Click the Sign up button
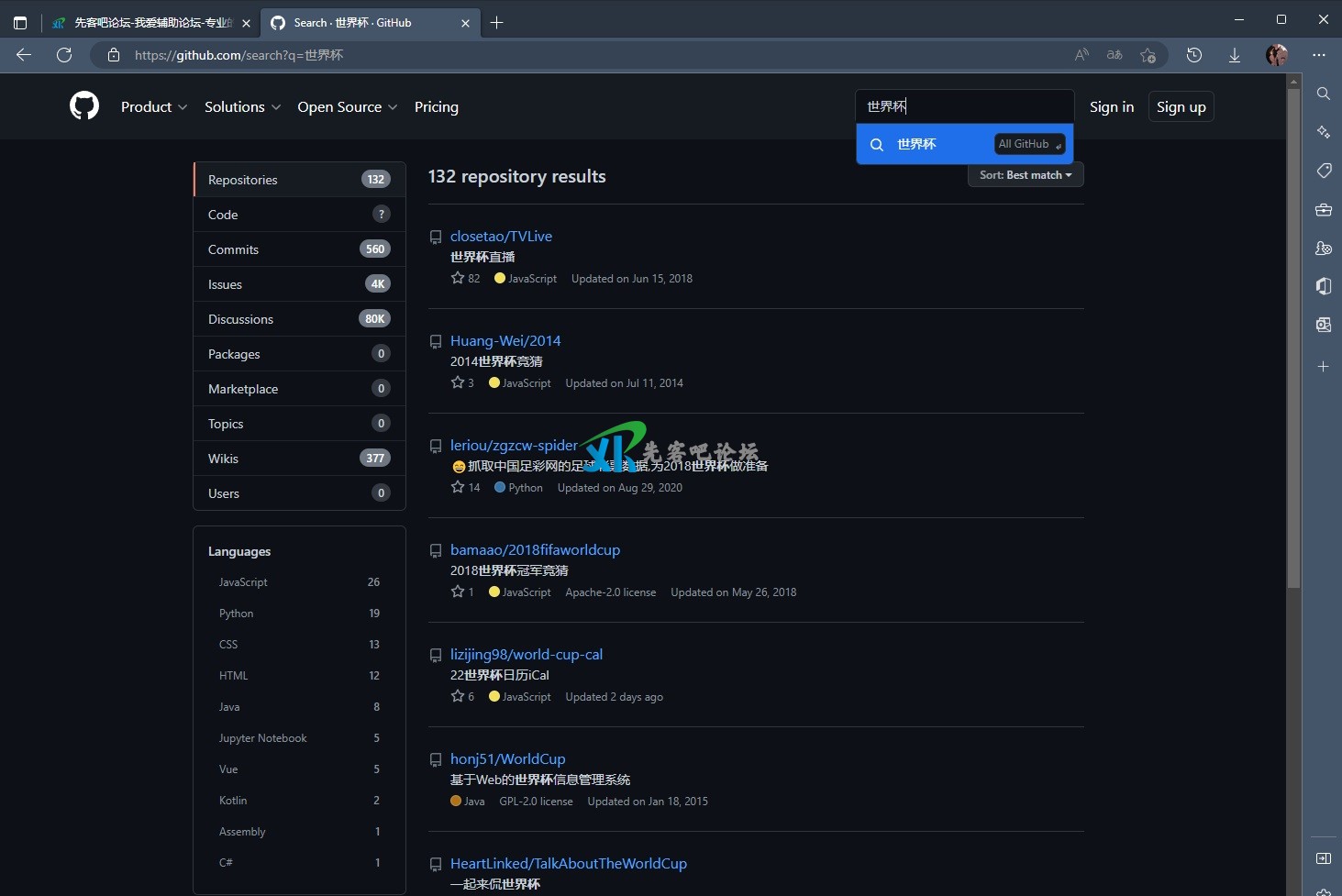The width and height of the screenshot is (1342, 896). click(x=1181, y=107)
